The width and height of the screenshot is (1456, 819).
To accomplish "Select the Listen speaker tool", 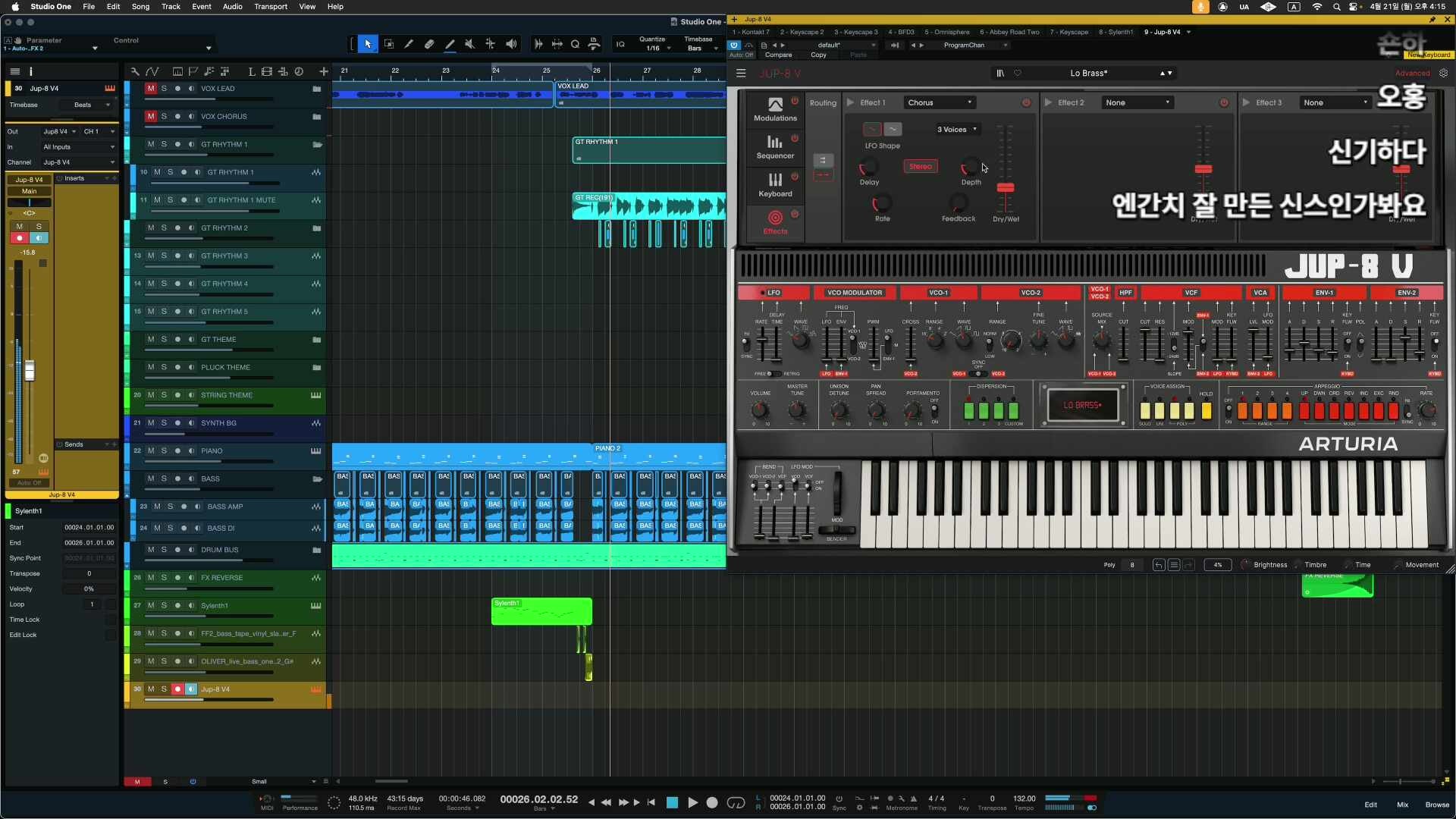I will [512, 44].
